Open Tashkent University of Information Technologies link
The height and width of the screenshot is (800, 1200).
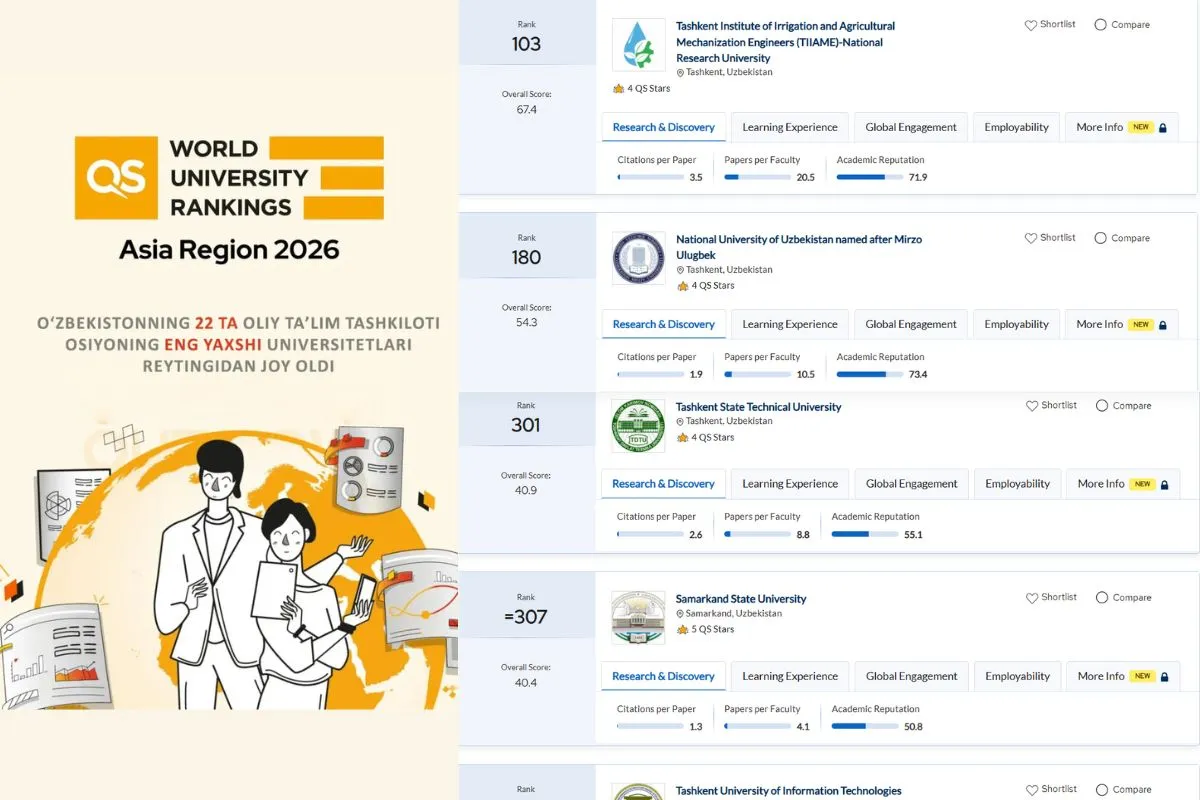click(789, 791)
